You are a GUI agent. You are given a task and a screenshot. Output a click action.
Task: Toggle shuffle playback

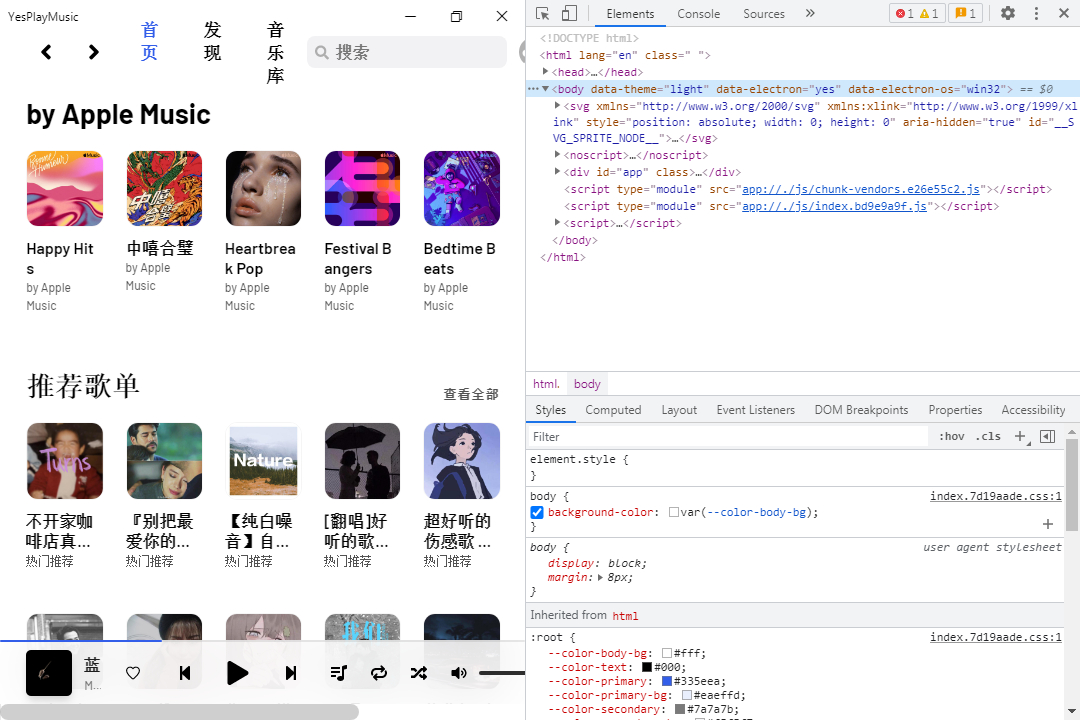coord(419,673)
